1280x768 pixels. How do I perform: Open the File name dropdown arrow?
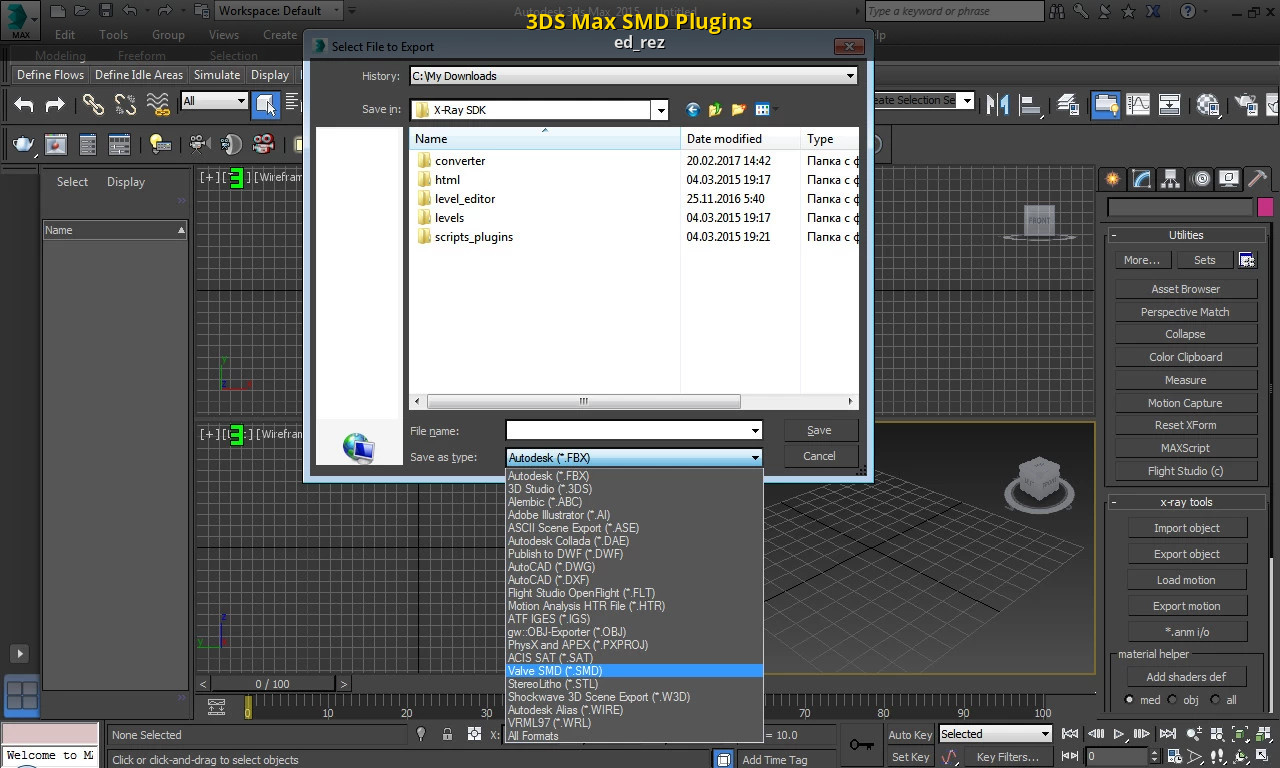pos(755,431)
